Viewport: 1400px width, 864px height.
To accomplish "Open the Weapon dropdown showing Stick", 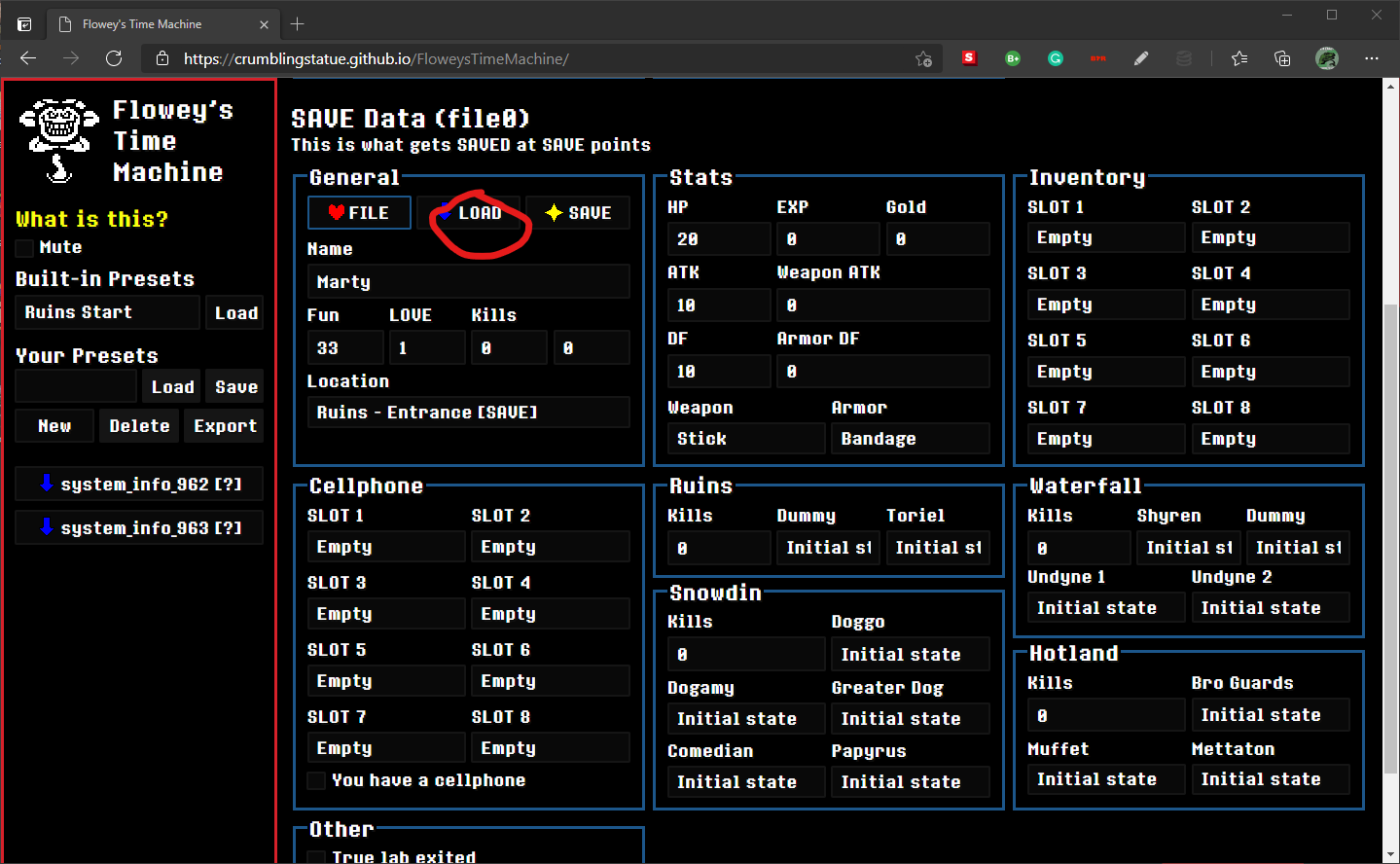I will click(746, 439).
